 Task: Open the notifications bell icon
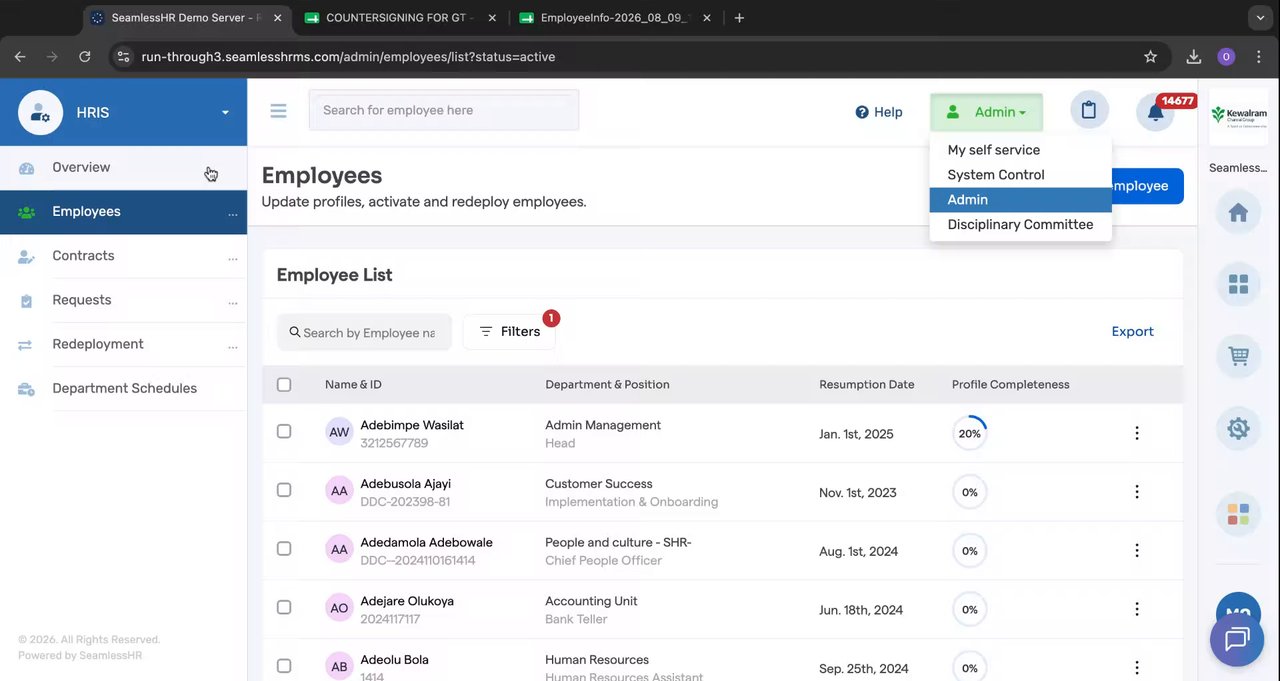1155,112
